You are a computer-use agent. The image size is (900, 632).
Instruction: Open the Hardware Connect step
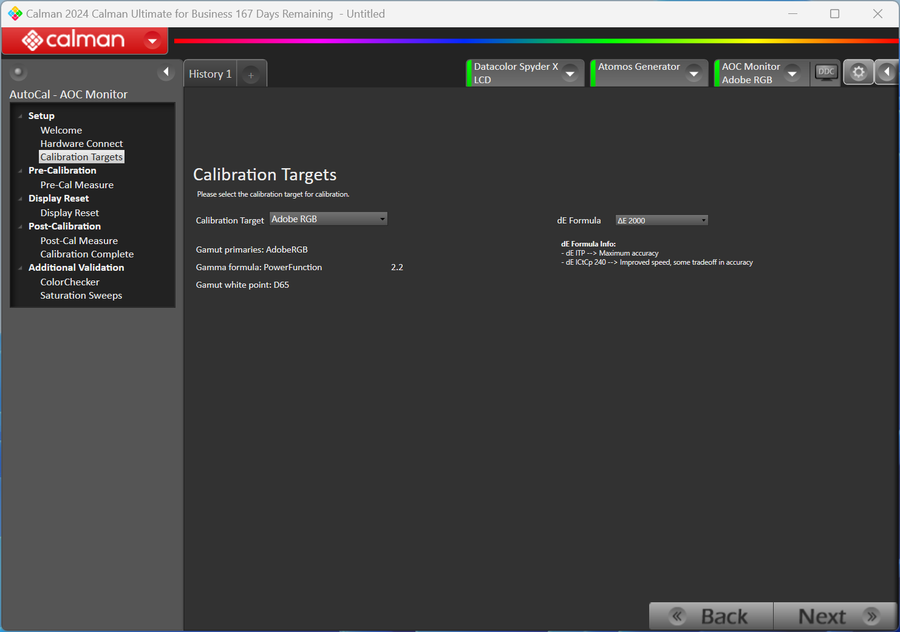click(82, 144)
